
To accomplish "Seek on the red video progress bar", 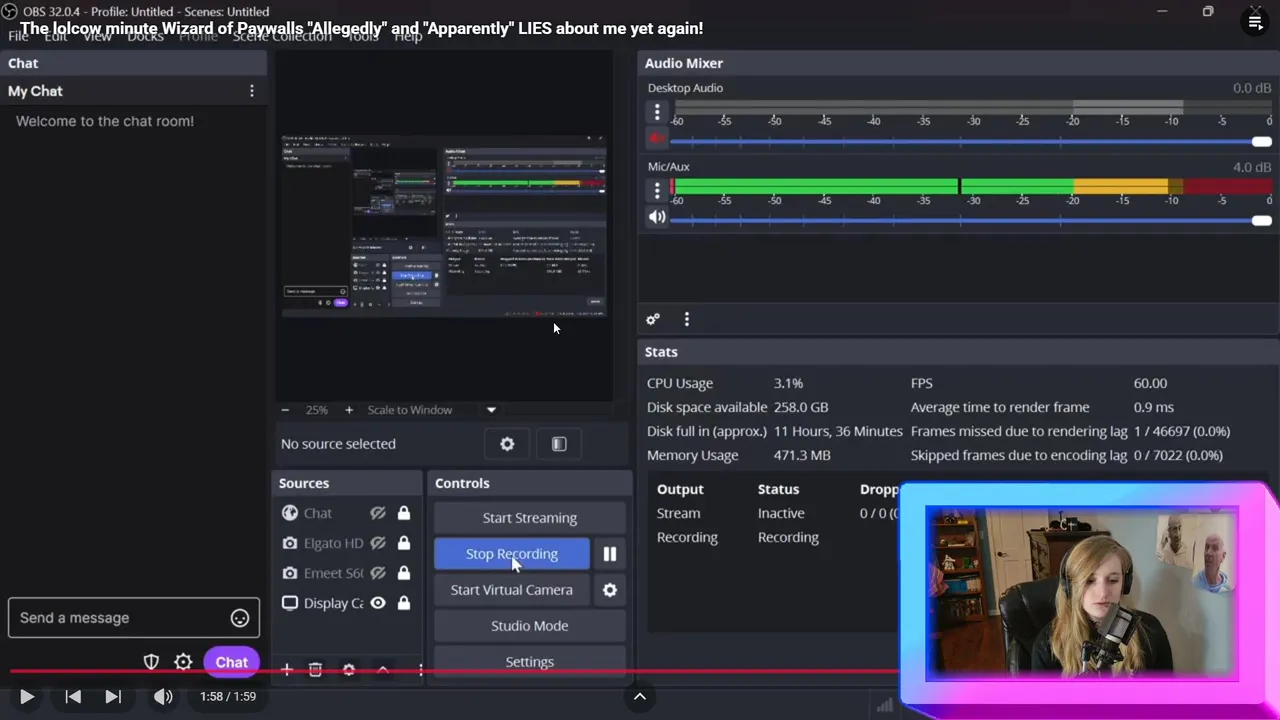I will [x=455, y=671].
